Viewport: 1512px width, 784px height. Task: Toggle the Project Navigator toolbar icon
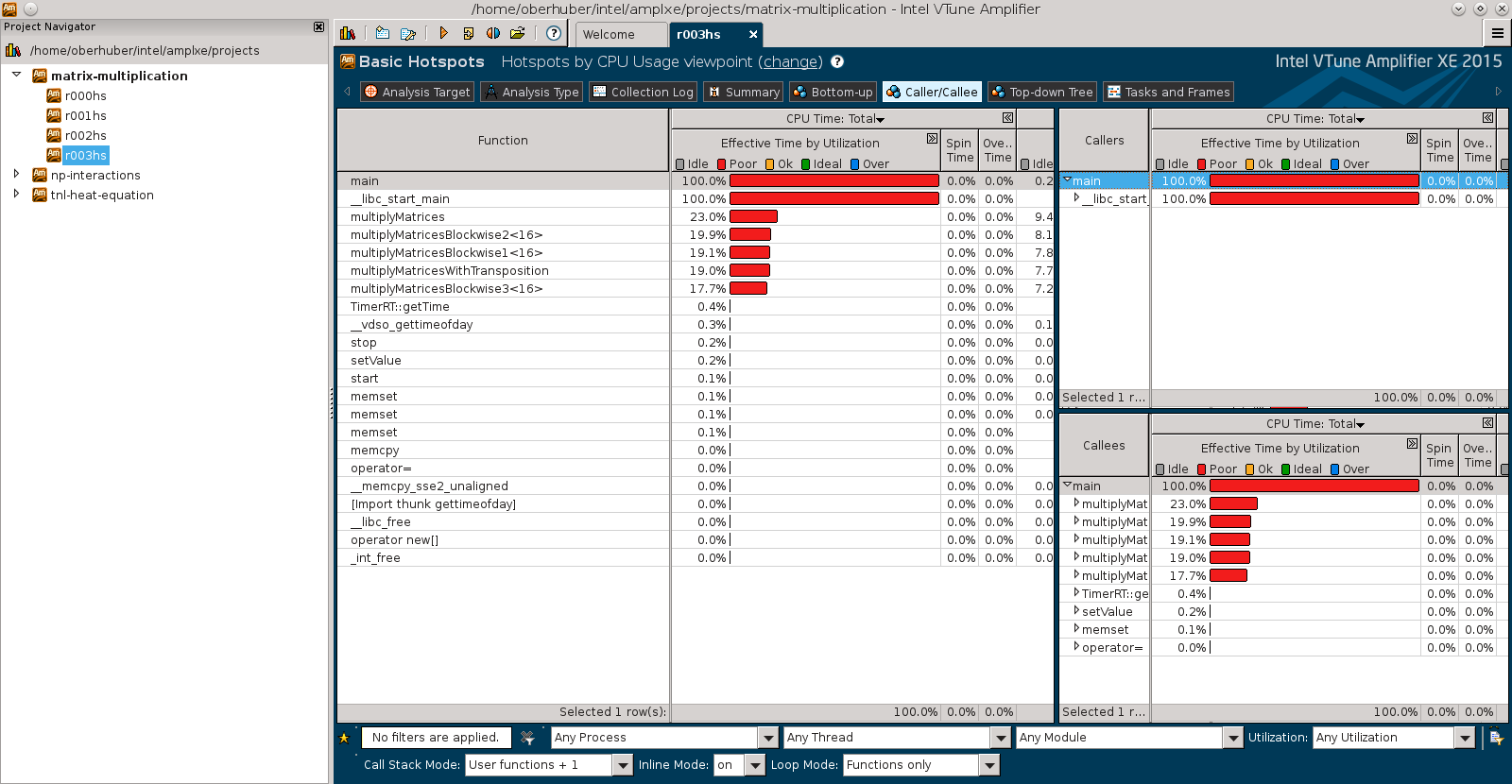348,33
